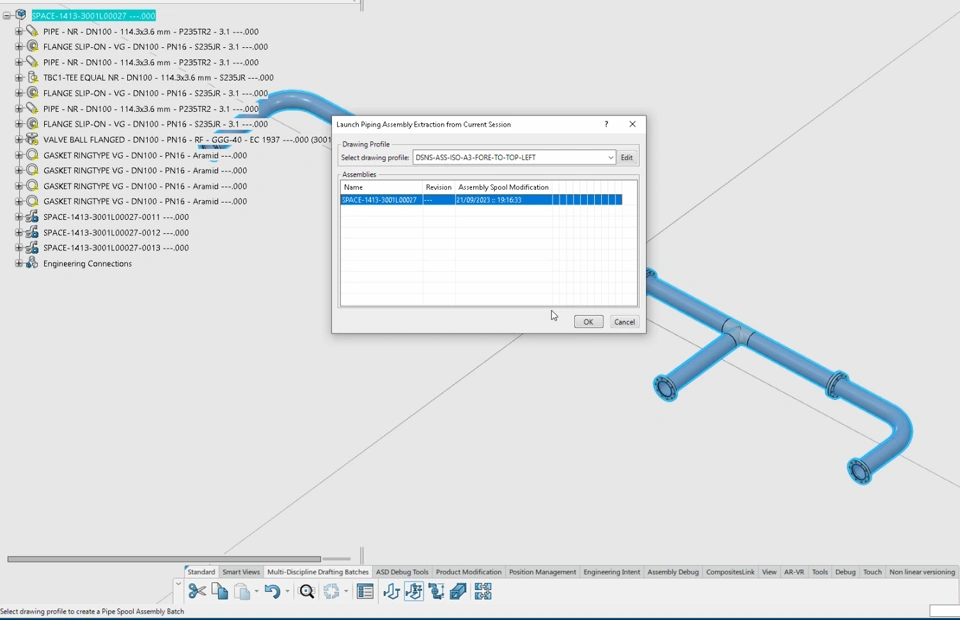The width and height of the screenshot is (960, 620).
Task: Open the properties table icon
Action: point(365,591)
